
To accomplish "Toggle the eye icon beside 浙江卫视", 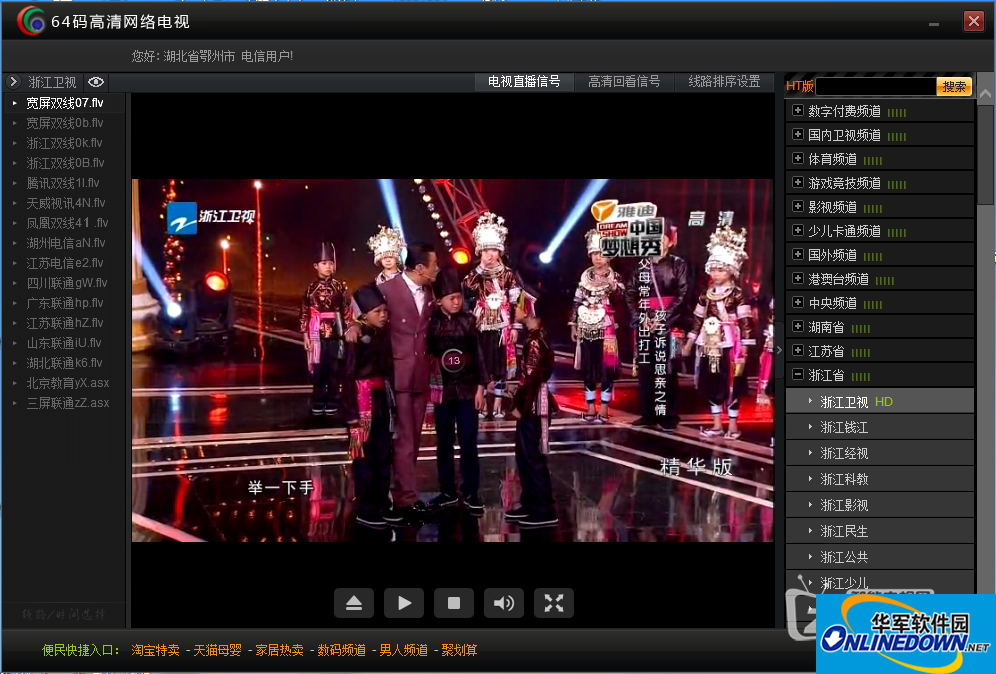I will tap(95, 82).
